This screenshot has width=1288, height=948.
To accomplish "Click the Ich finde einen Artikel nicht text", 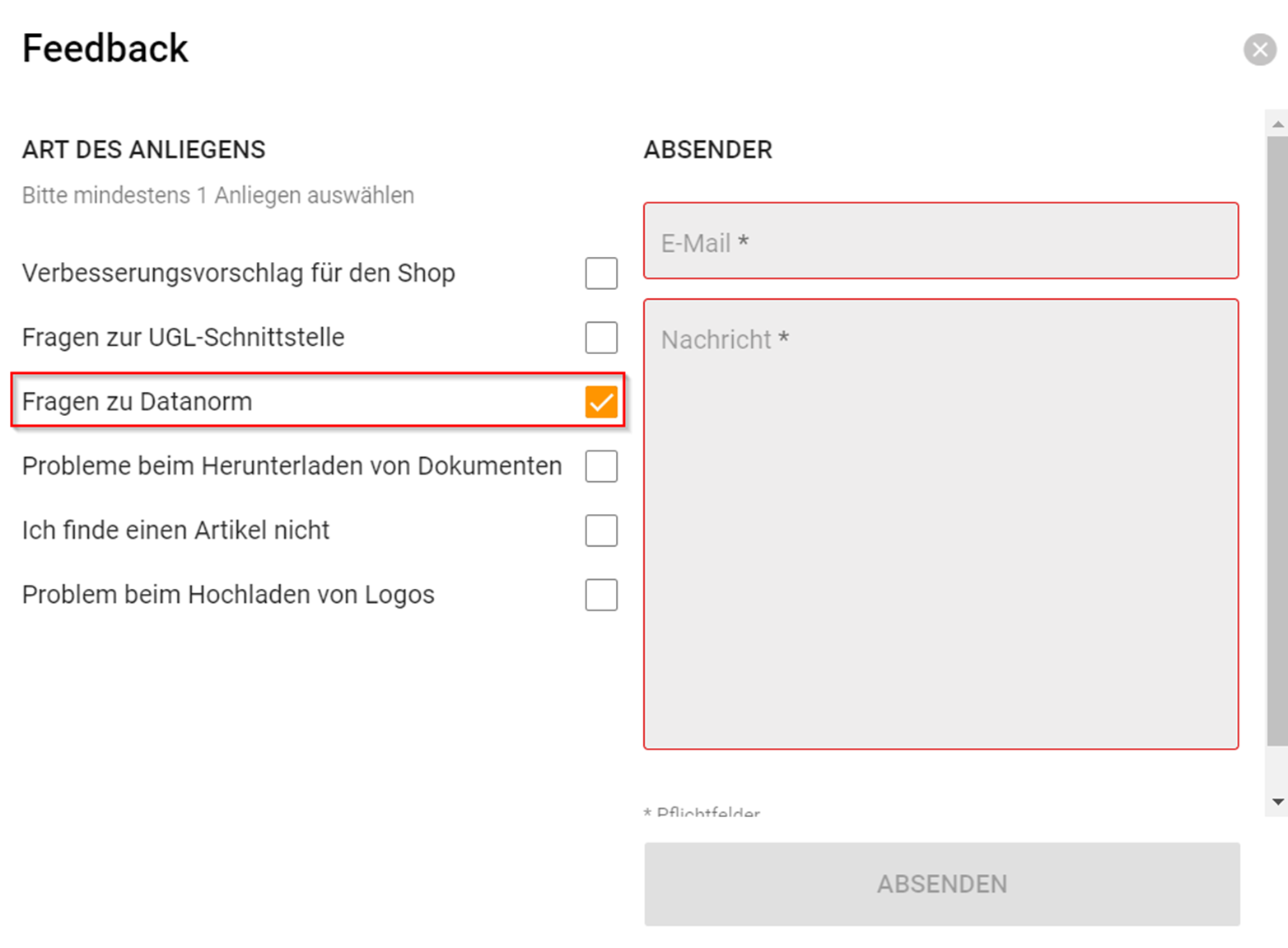I will [x=175, y=530].
